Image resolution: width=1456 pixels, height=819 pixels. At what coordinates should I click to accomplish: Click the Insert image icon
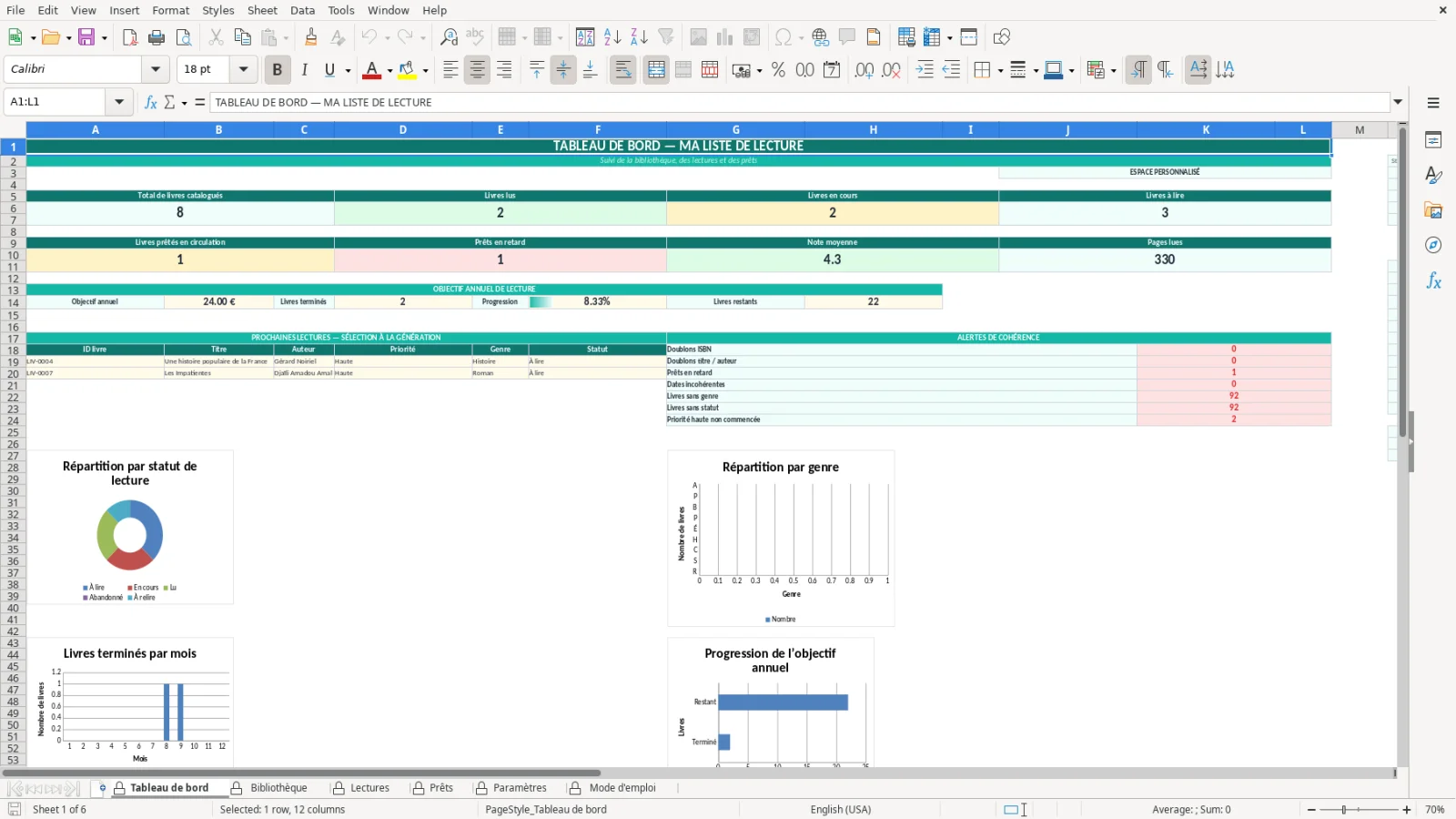pyautogui.click(x=699, y=37)
